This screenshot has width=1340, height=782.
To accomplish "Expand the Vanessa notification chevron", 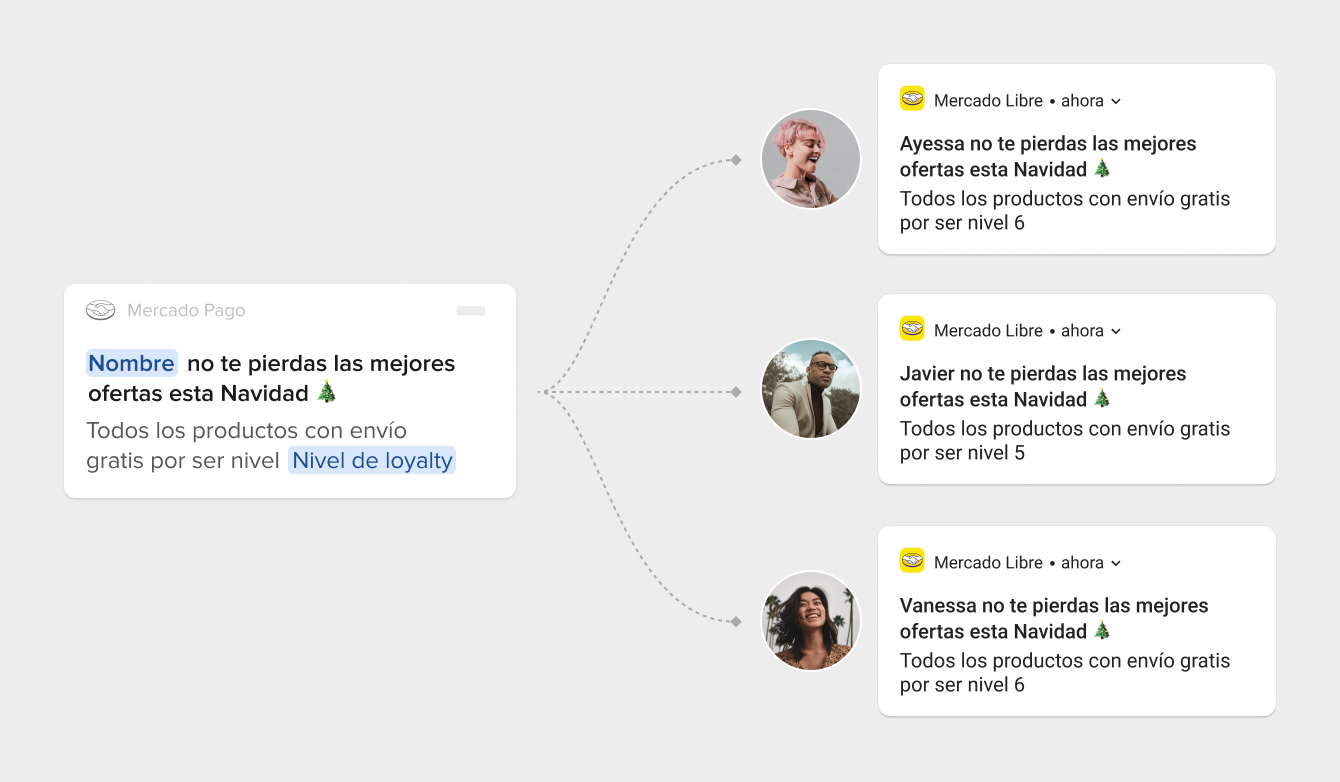I will coord(1116,563).
